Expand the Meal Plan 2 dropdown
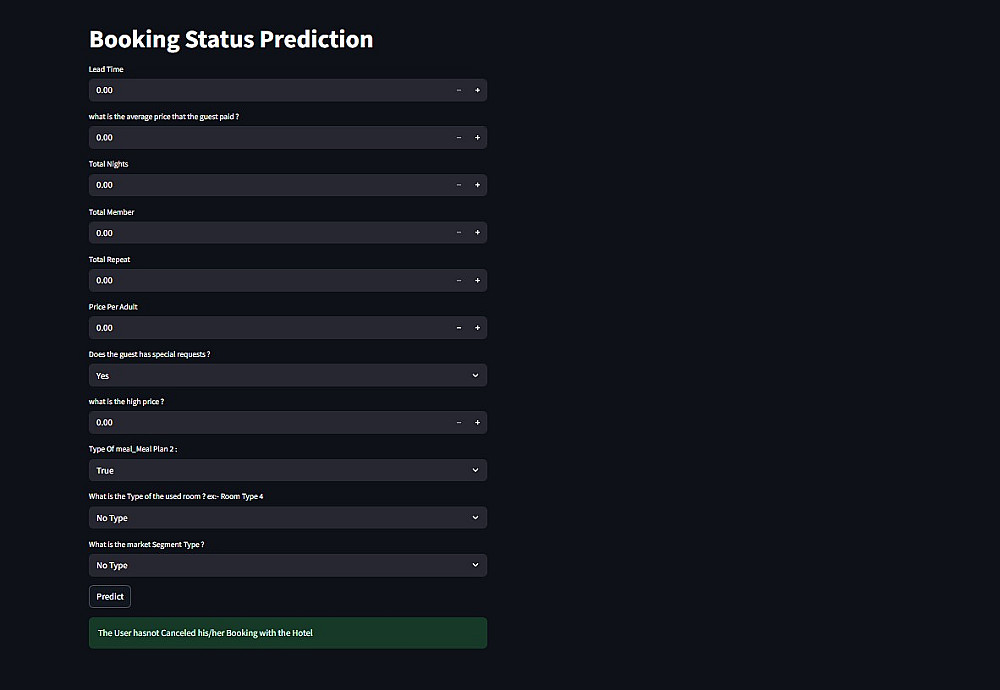This screenshot has width=1000, height=690. coord(287,470)
